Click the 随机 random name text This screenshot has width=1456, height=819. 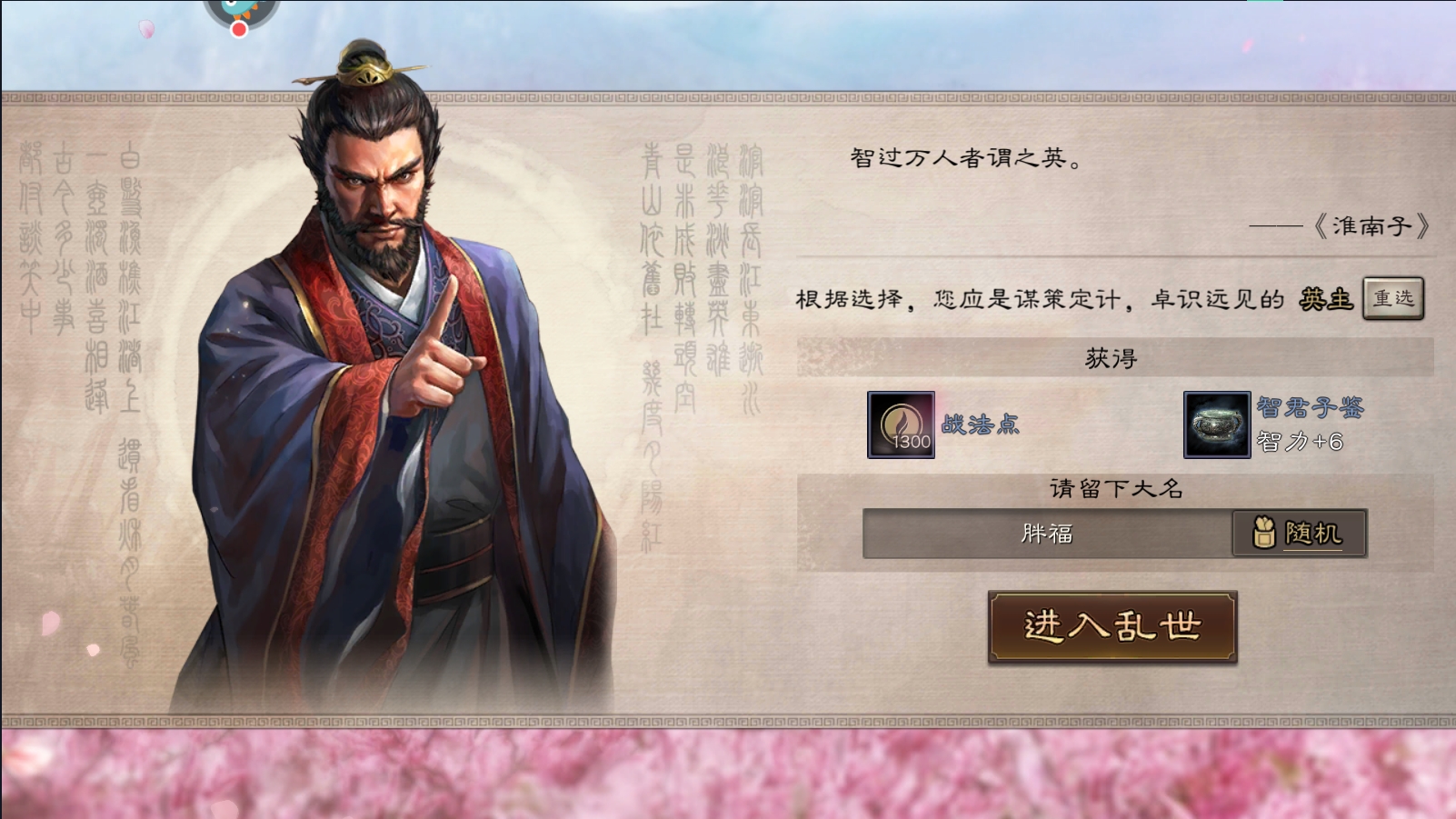click(x=1313, y=533)
